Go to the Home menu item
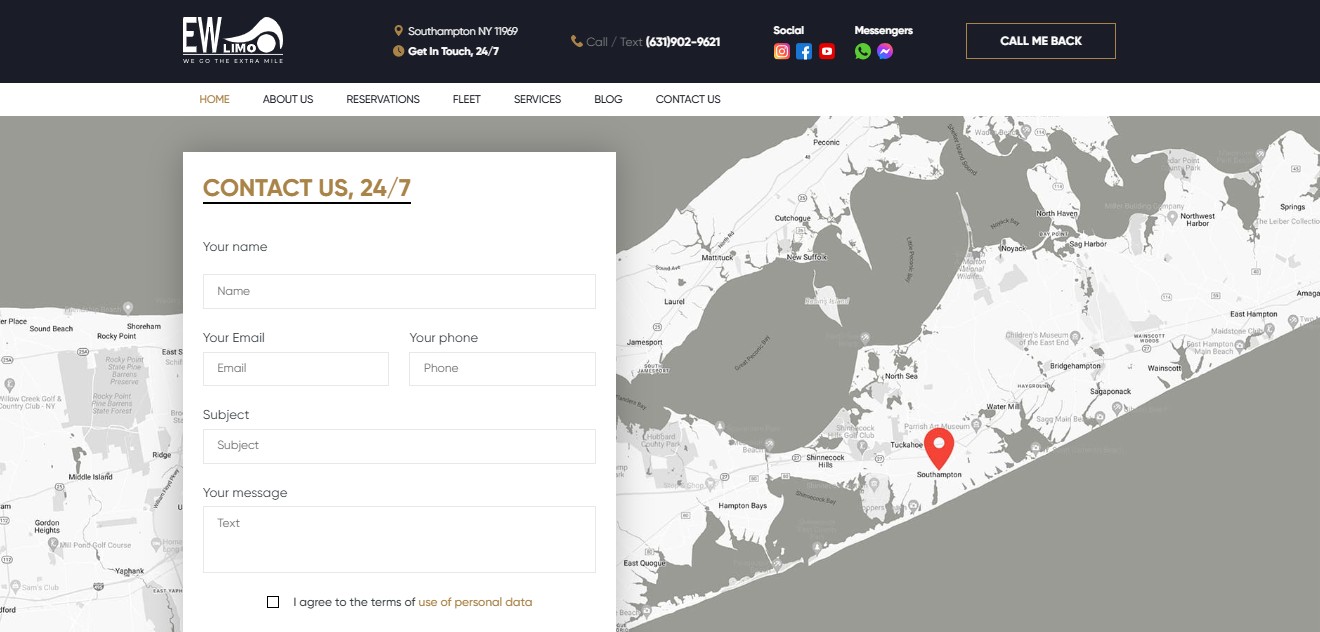 (214, 99)
